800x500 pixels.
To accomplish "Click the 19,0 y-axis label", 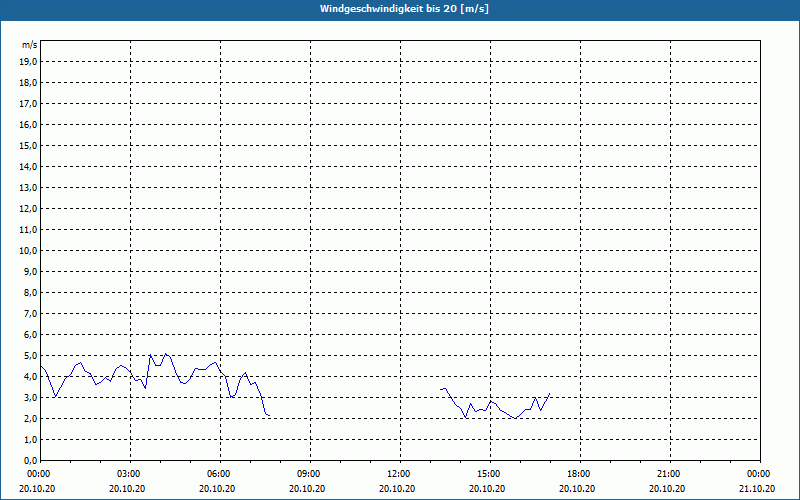I will 29,62.
